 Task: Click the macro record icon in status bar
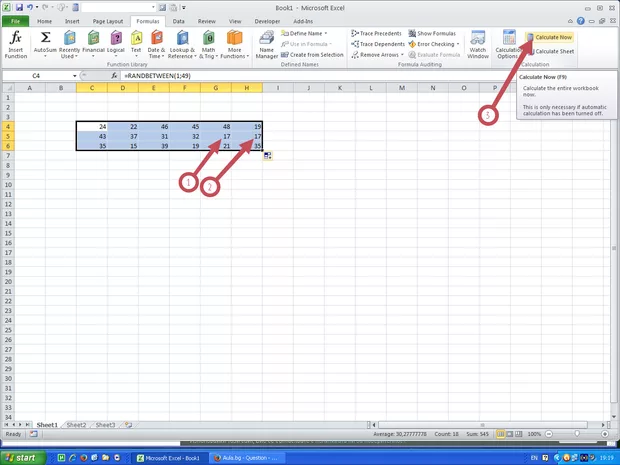[34, 434]
